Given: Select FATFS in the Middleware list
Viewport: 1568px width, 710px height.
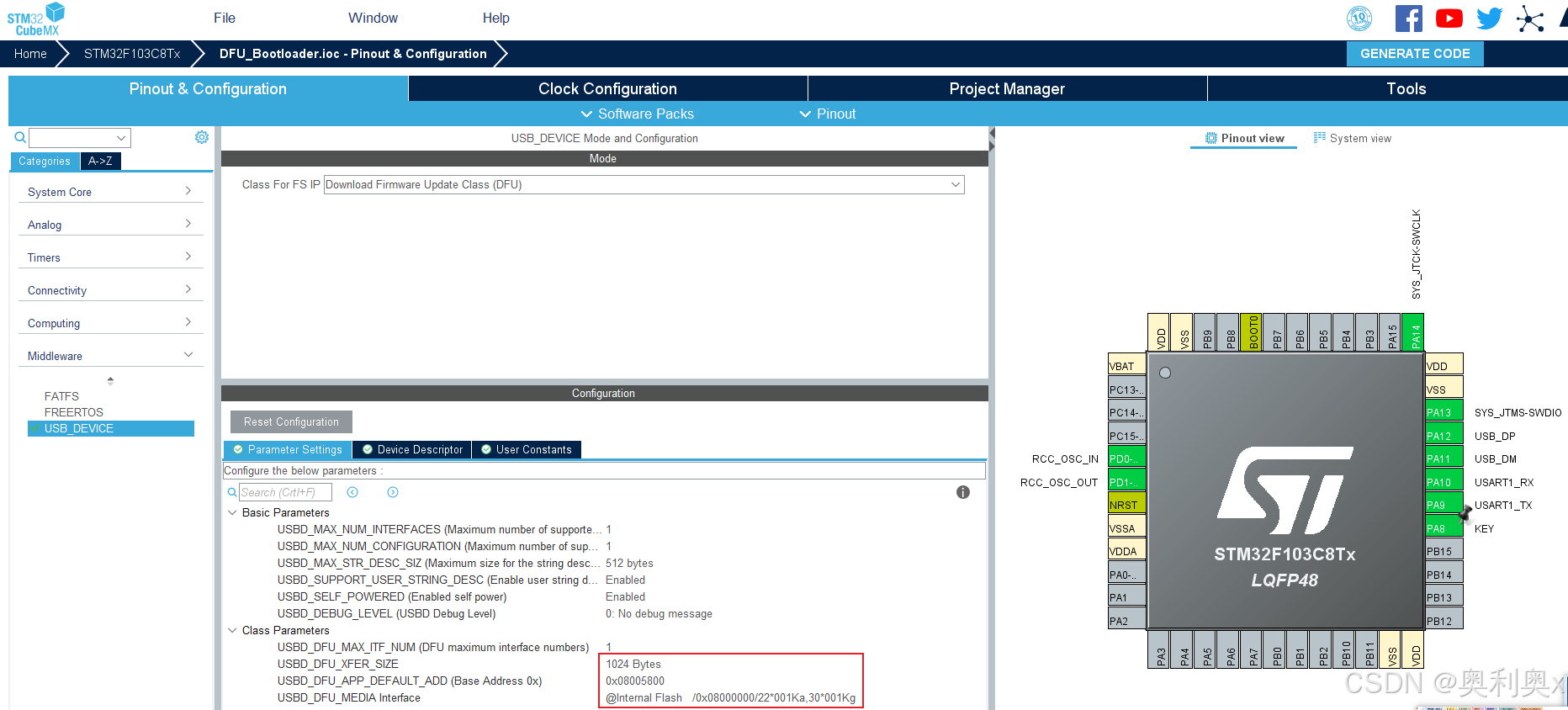Looking at the screenshot, I should 61,396.
